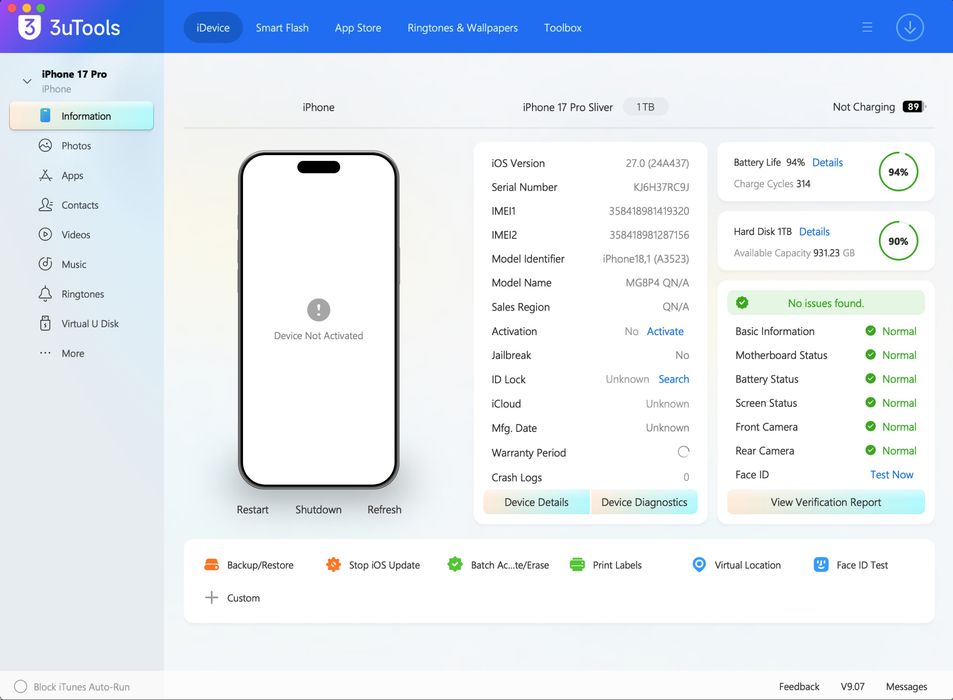
Task: Open Battery Life Details link
Action: click(827, 162)
